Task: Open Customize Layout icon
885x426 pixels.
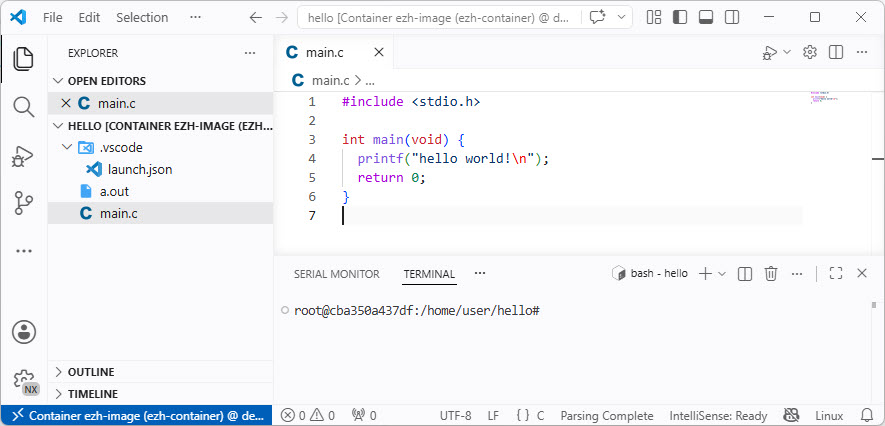Action: (x=654, y=17)
